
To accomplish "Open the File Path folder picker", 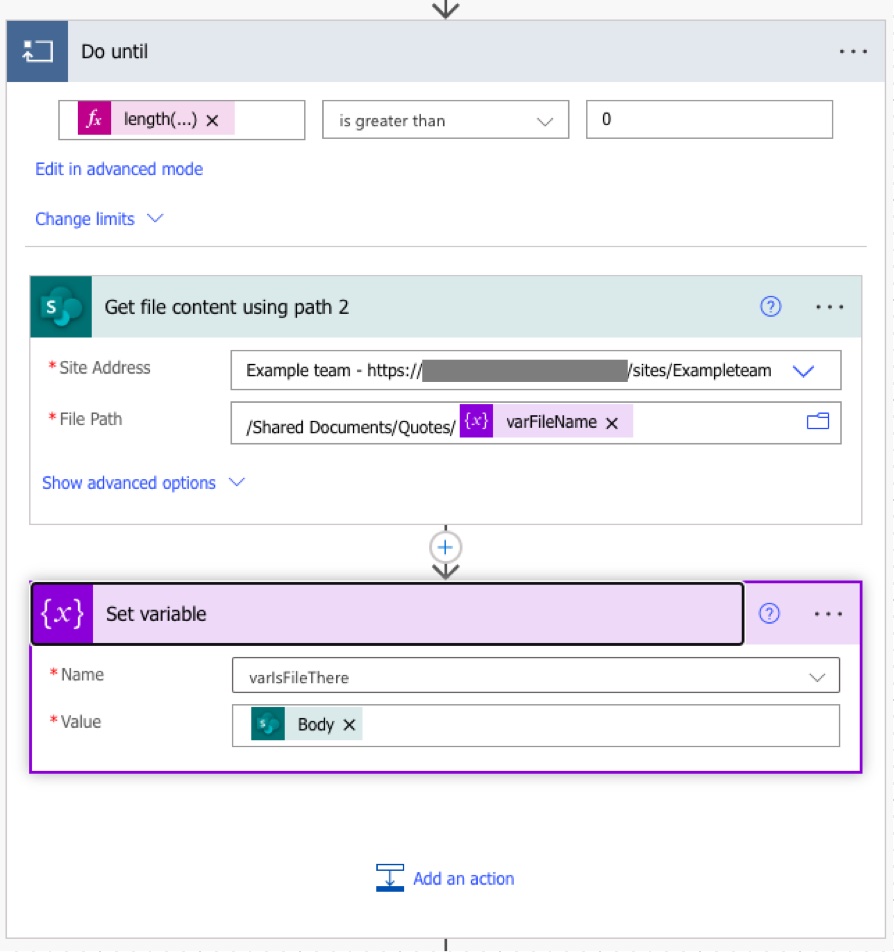I will [818, 422].
